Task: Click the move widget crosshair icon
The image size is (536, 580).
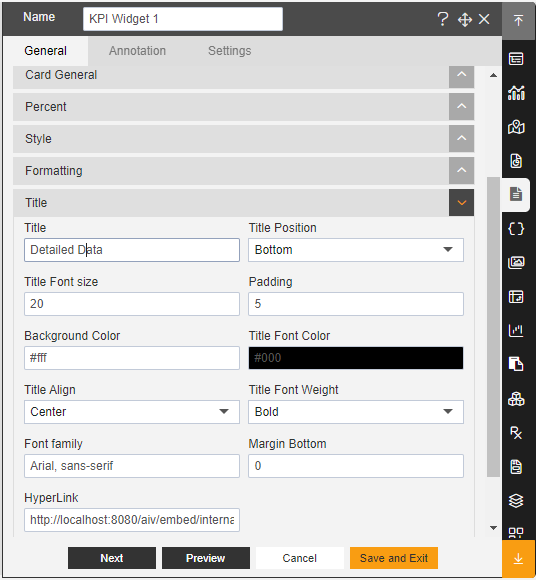Action: [x=465, y=20]
